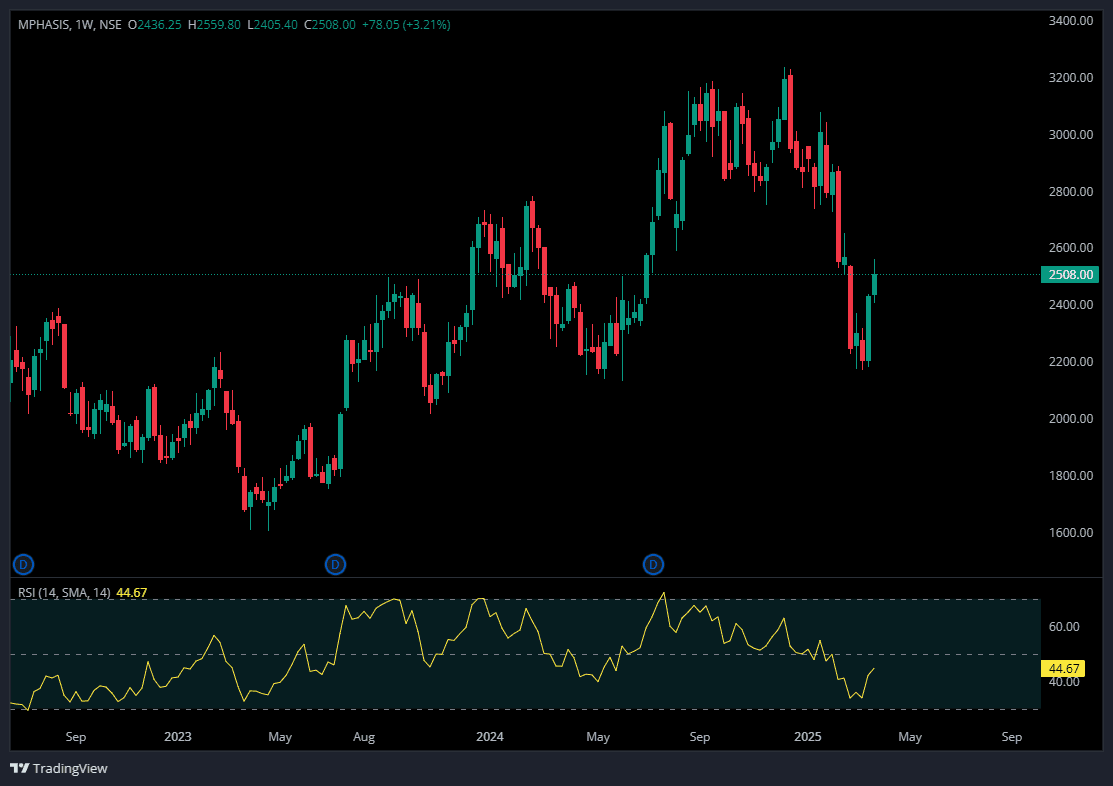Screen dimensions: 1113x786
Task: Click the low value L2405.40
Action: coord(273,25)
